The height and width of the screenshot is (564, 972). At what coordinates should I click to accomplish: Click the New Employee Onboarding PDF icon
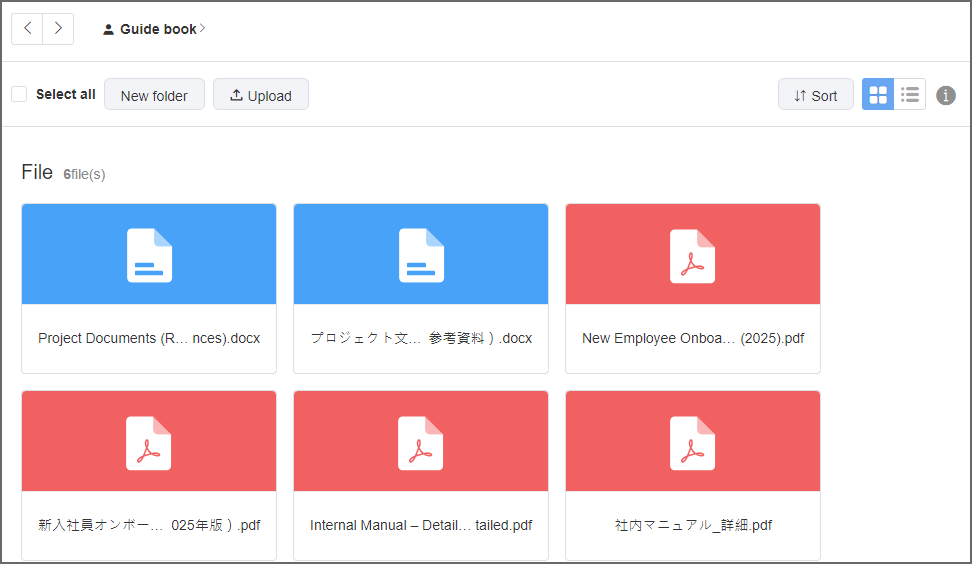click(x=693, y=255)
